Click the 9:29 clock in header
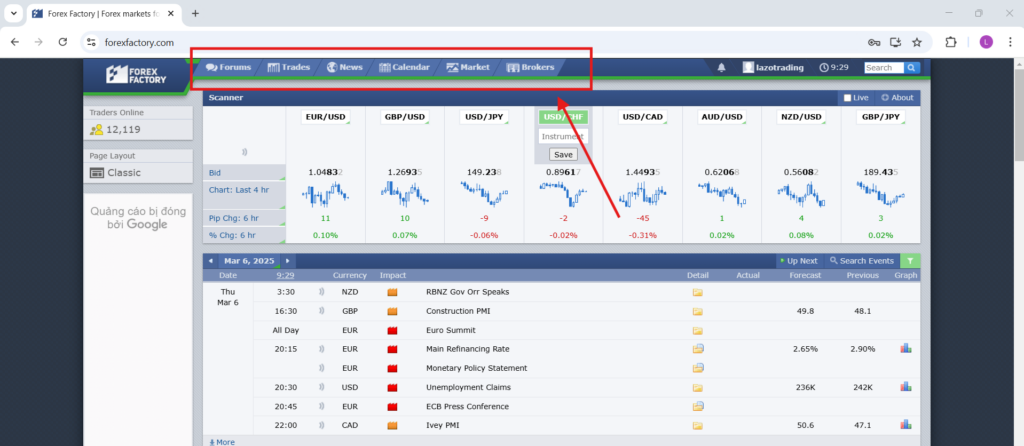Screen dimensions: 1024x446 tap(834, 67)
